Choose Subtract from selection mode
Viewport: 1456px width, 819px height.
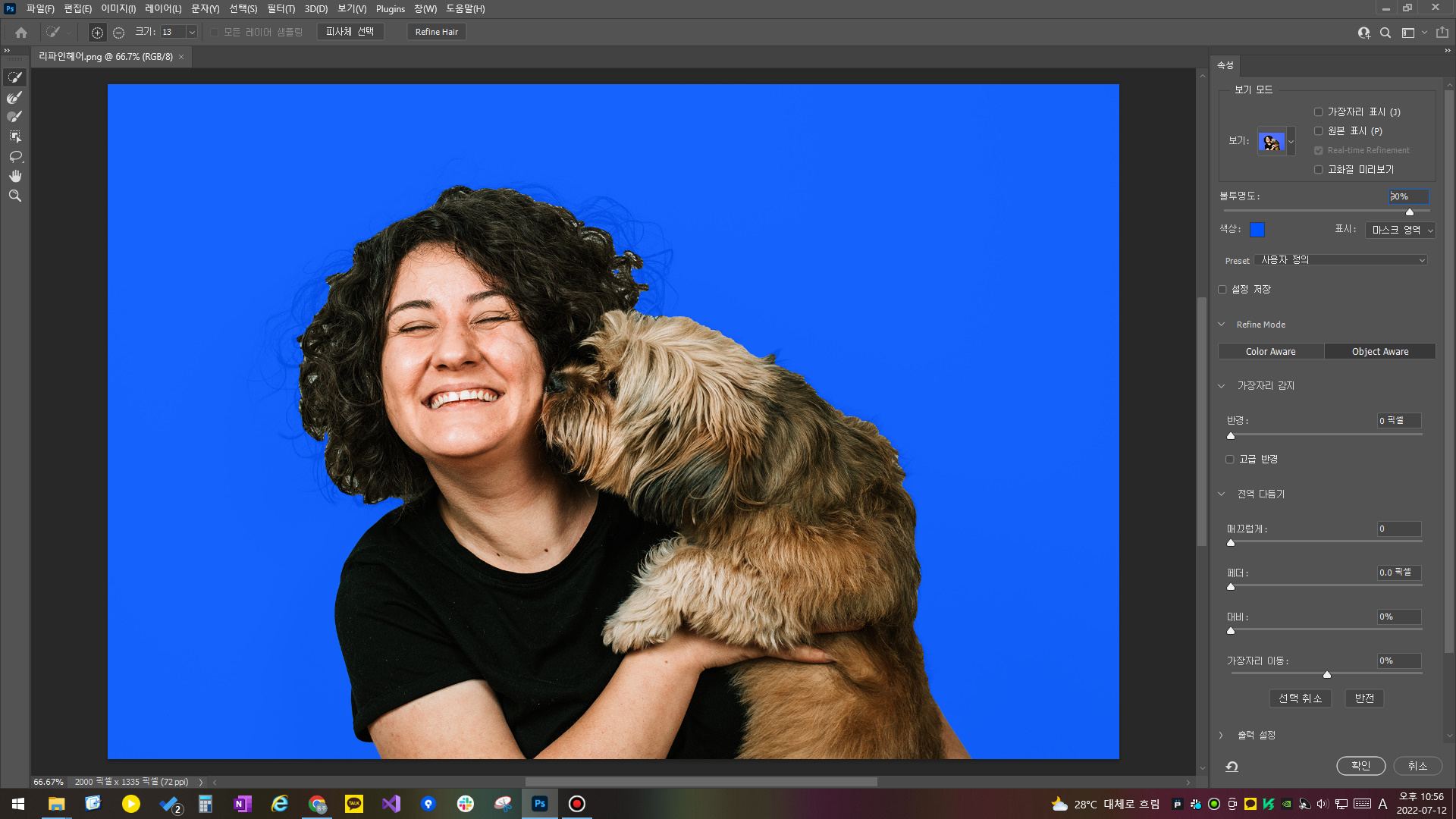pyautogui.click(x=118, y=33)
